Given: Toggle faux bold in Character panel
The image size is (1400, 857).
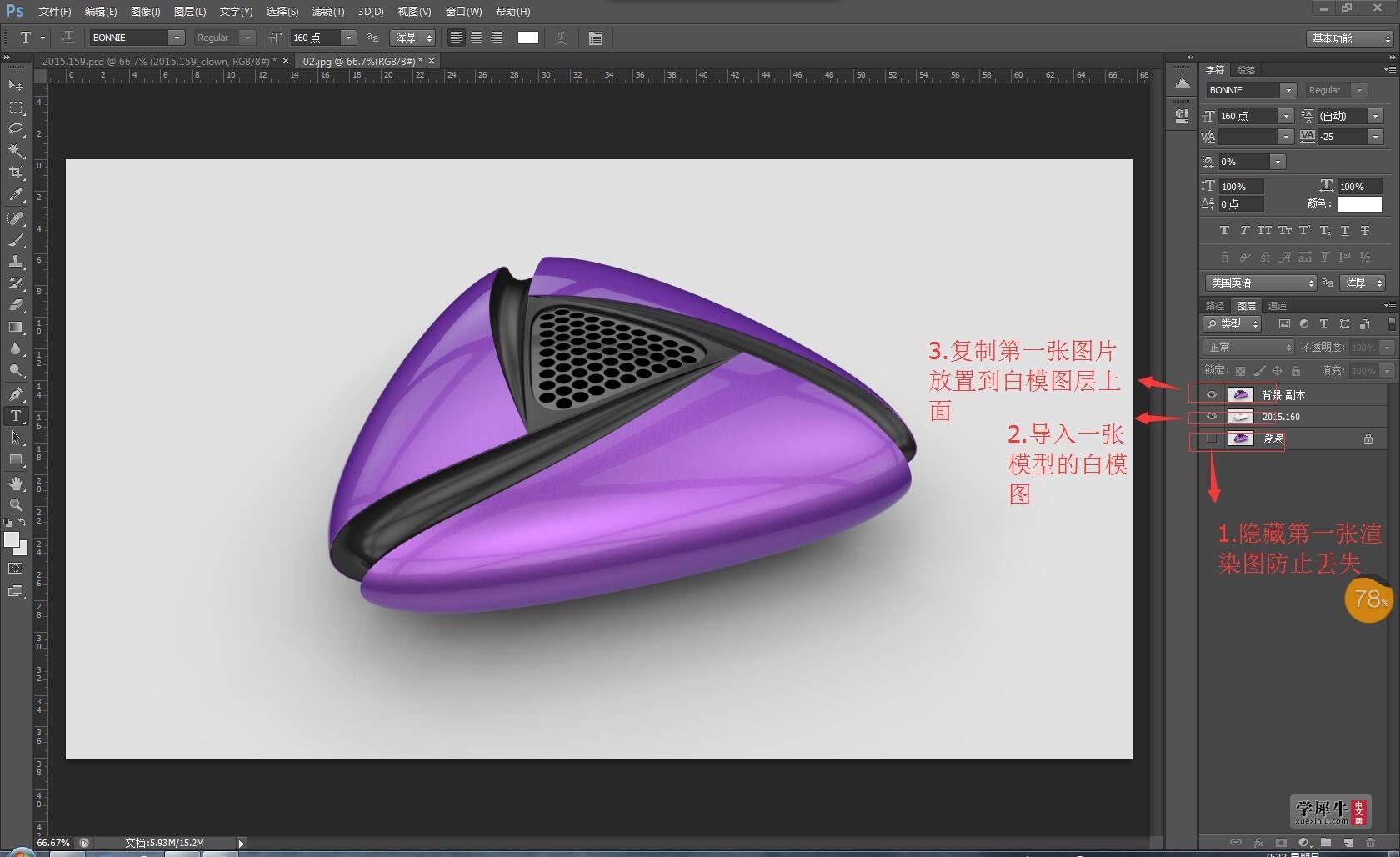Looking at the screenshot, I should (x=1223, y=230).
